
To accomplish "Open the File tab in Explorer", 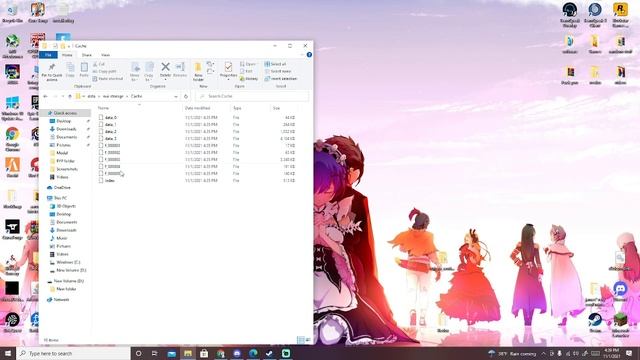I will (48, 55).
